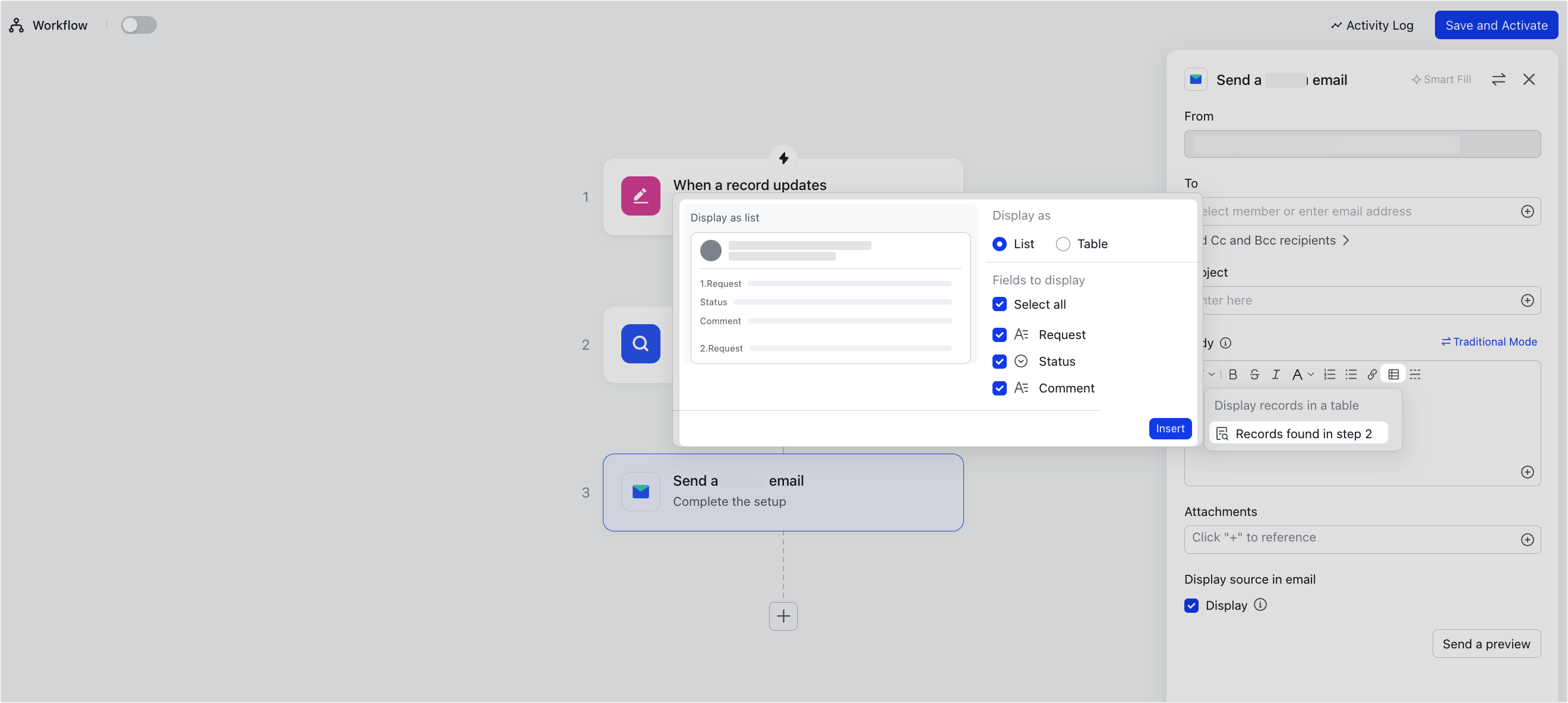Image resolution: width=1568 pixels, height=703 pixels.
Task: Select the Send email step card
Action: [x=782, y=492]
